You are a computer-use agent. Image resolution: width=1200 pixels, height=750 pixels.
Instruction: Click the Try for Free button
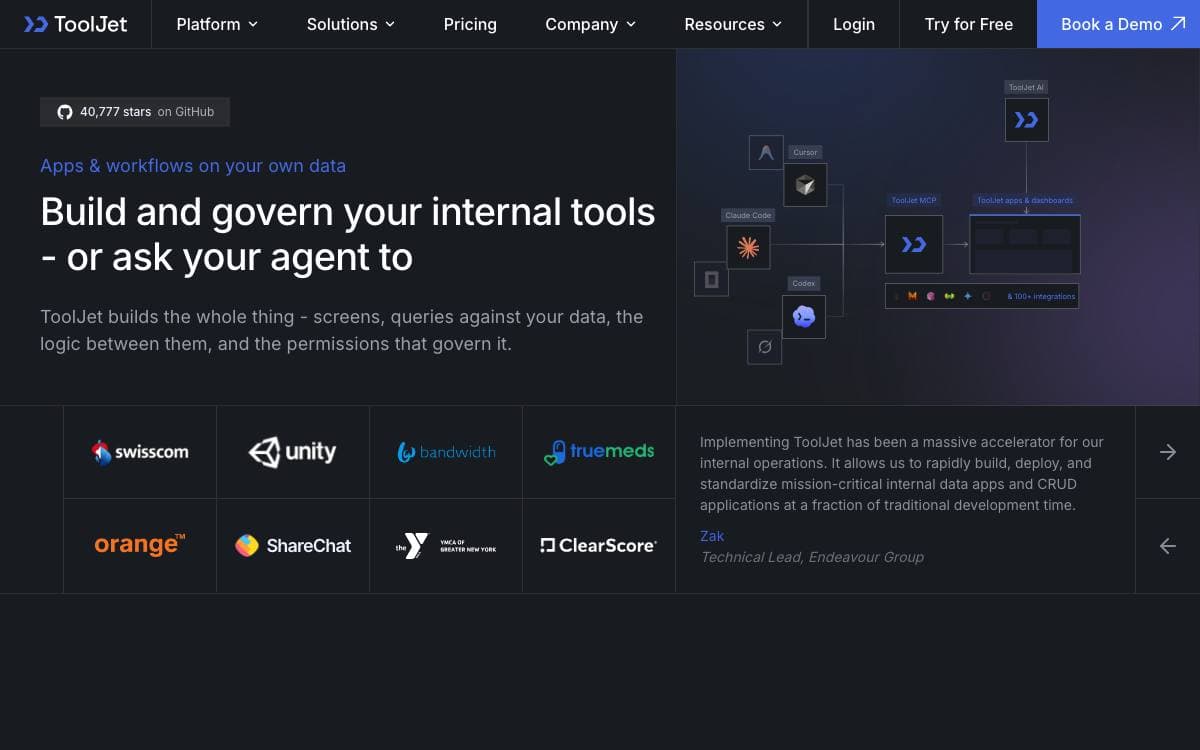click(968, 24)
